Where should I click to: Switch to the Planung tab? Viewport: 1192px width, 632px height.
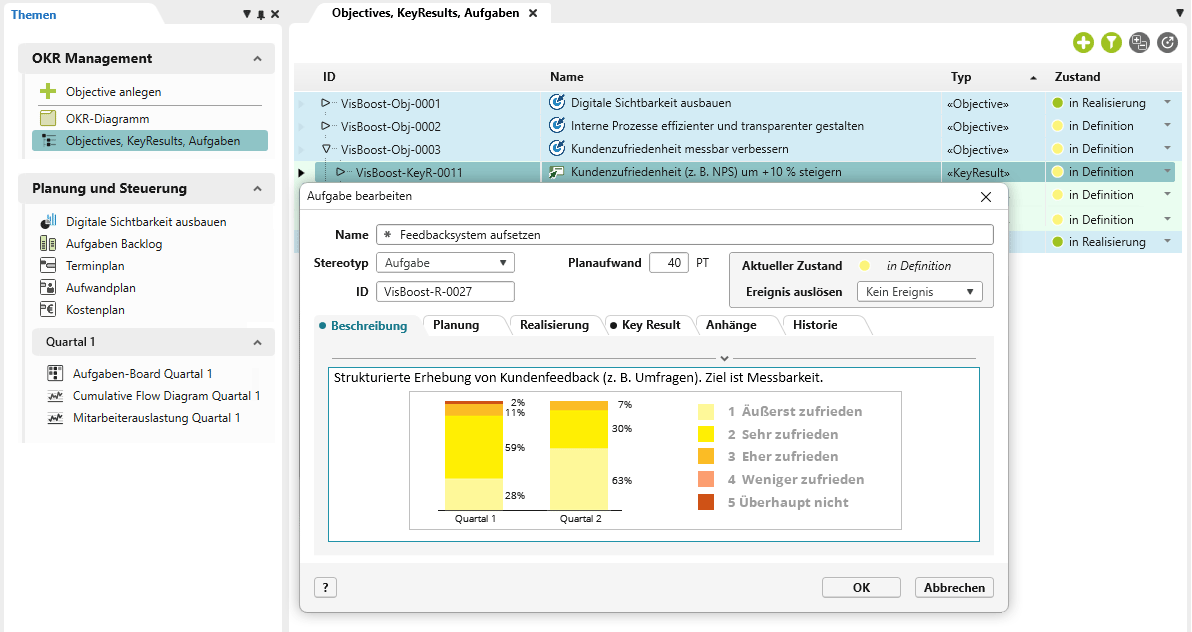coord(456,325)
